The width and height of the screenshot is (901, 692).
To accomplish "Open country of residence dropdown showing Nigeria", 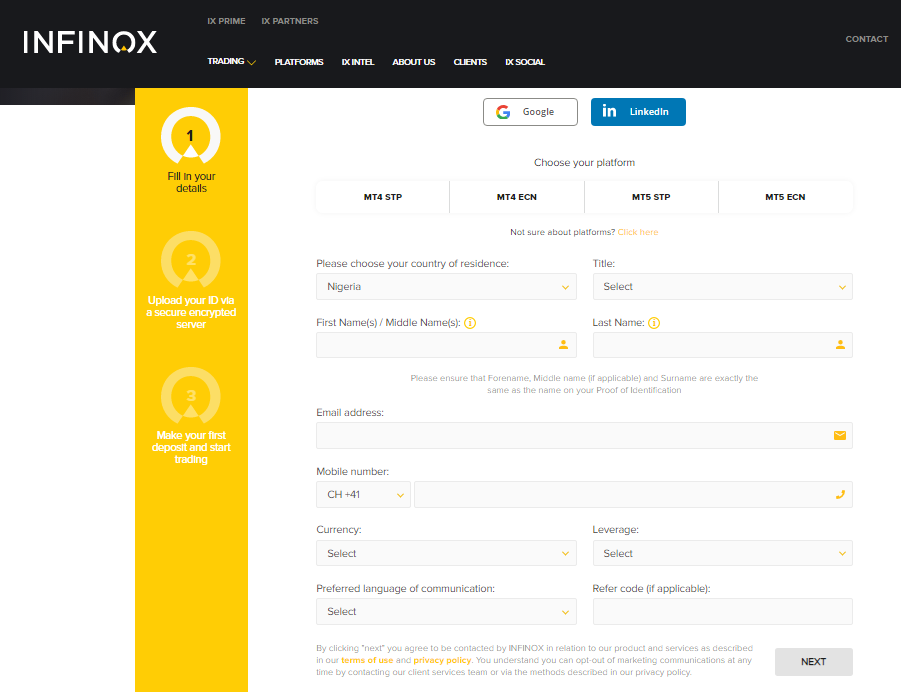I will click(446, 287).
